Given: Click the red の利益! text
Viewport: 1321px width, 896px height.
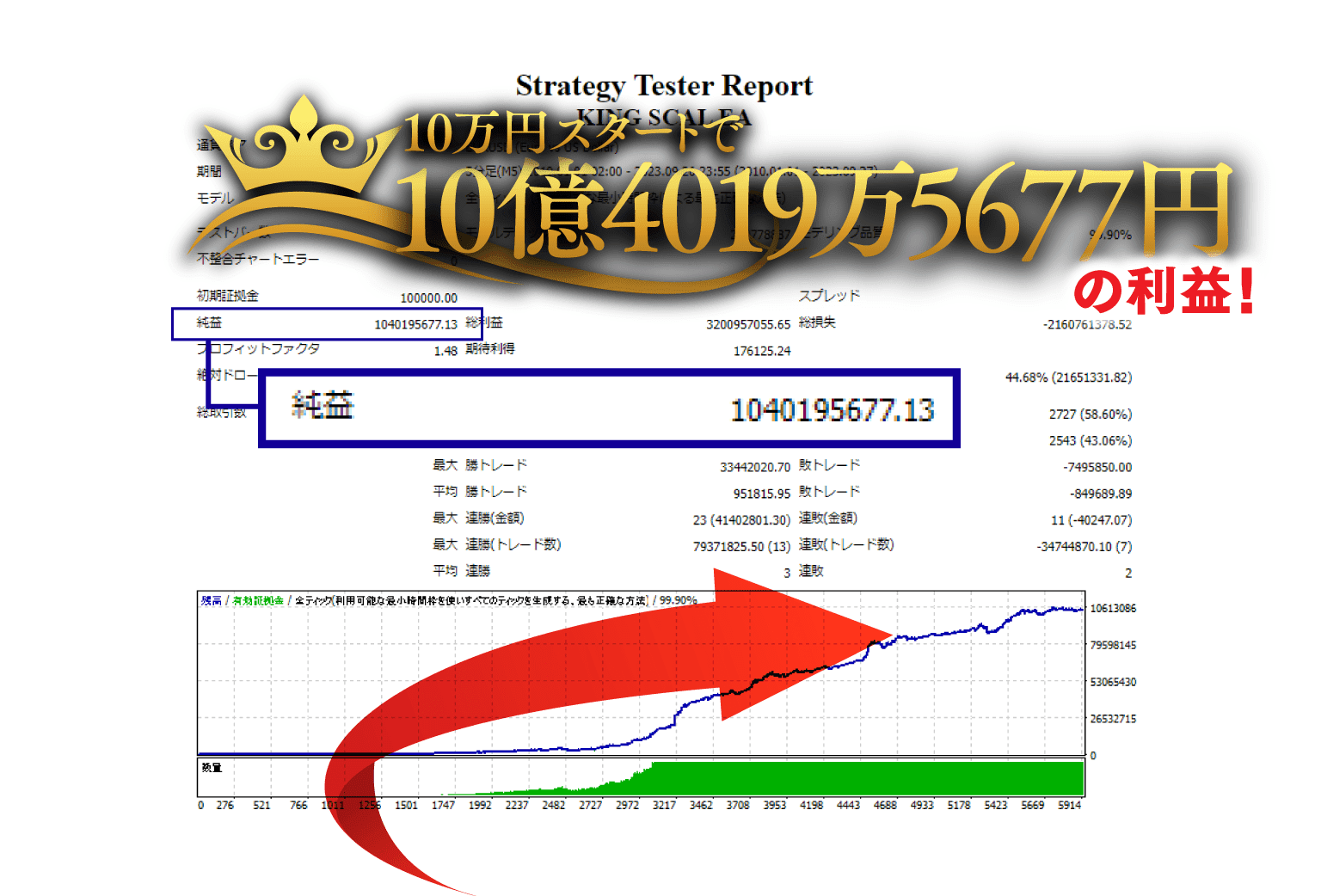Looking at the screenshot, I should pyautogui.click(x=1164, y=292).
